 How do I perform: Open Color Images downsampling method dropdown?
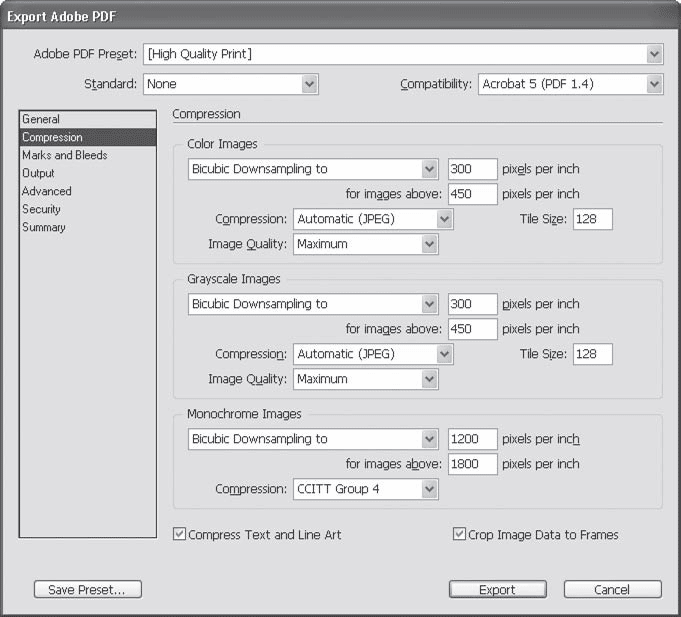(x=313, y=169)
